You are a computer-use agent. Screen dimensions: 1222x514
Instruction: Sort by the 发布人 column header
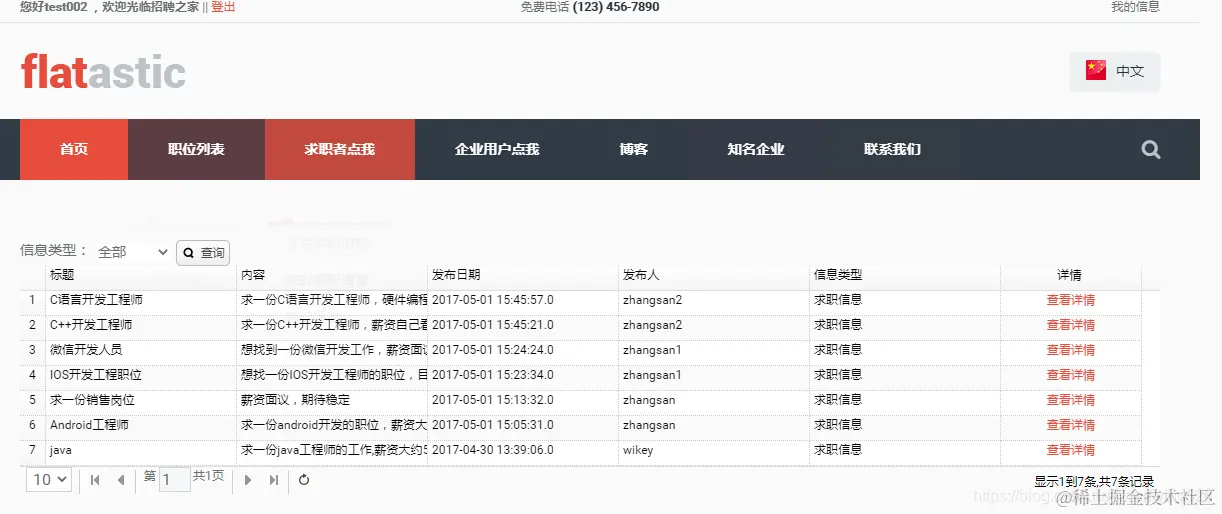click(713, 275)
